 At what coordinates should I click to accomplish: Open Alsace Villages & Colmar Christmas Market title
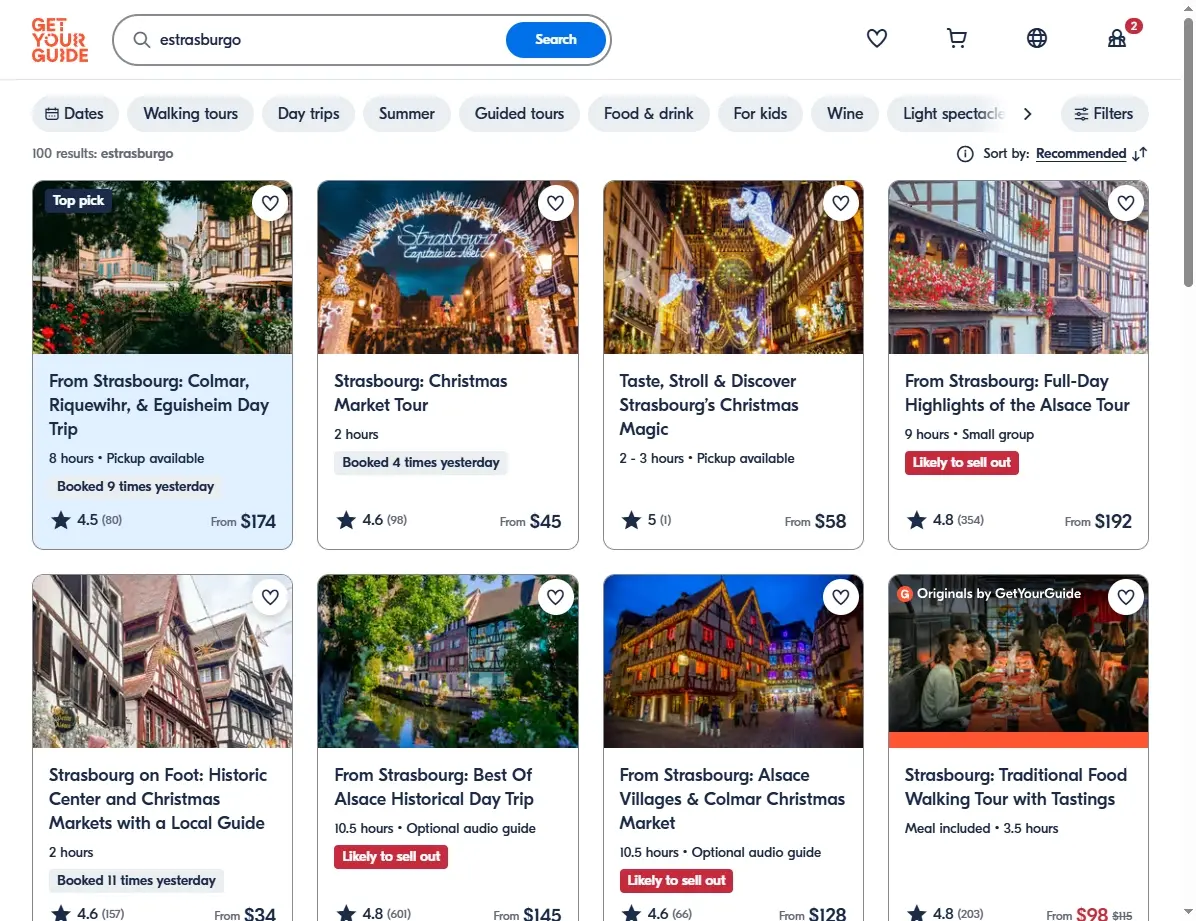point(732,799)
